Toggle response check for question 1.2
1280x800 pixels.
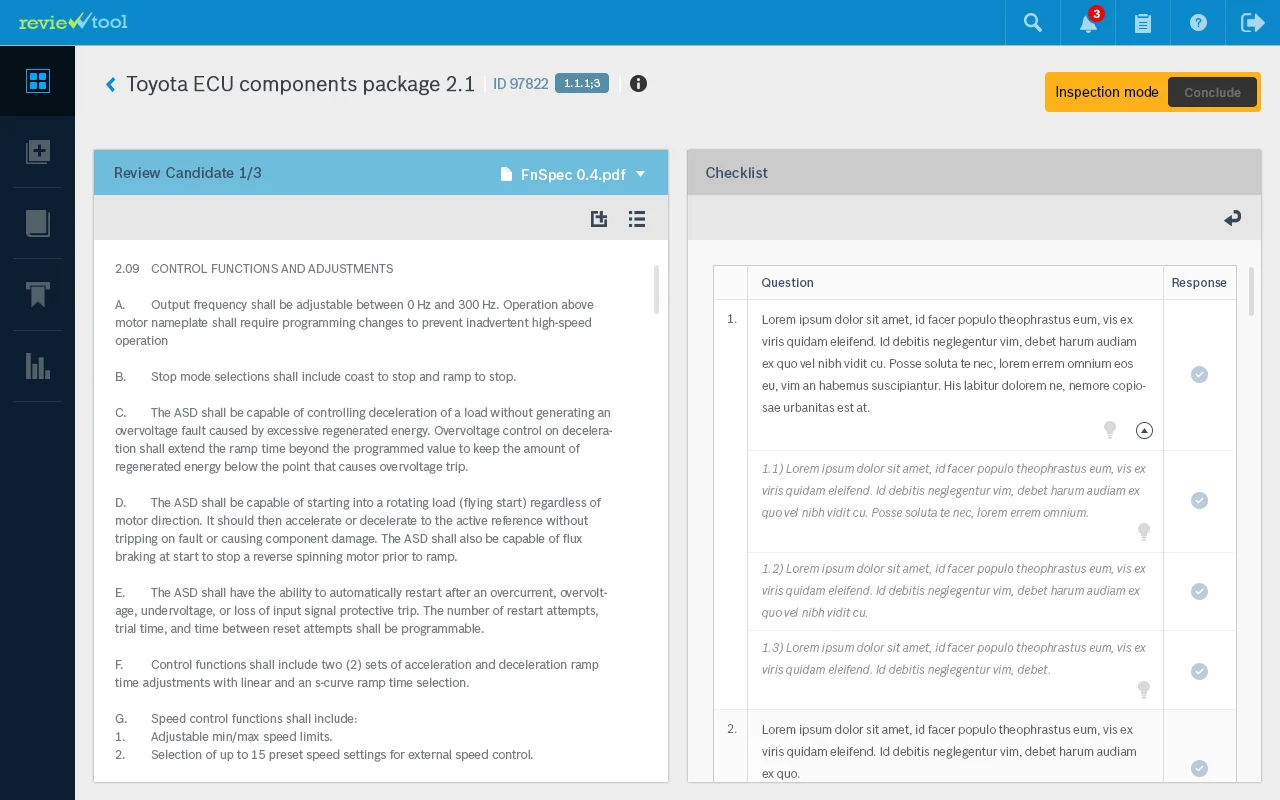(x=1199, y=591)
